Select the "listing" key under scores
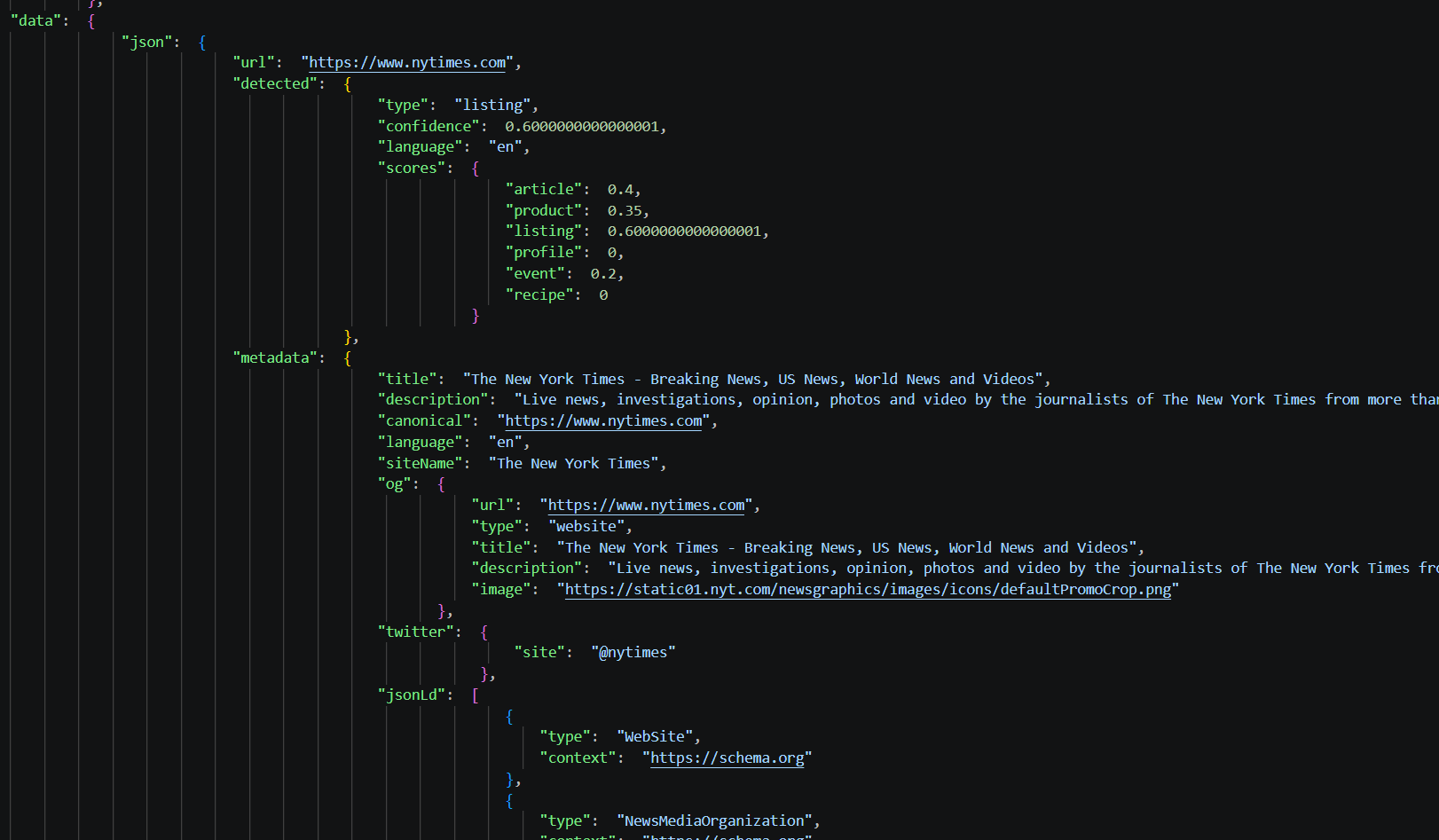This screenshot has width=1439, height=840. [x=544, y=231]
